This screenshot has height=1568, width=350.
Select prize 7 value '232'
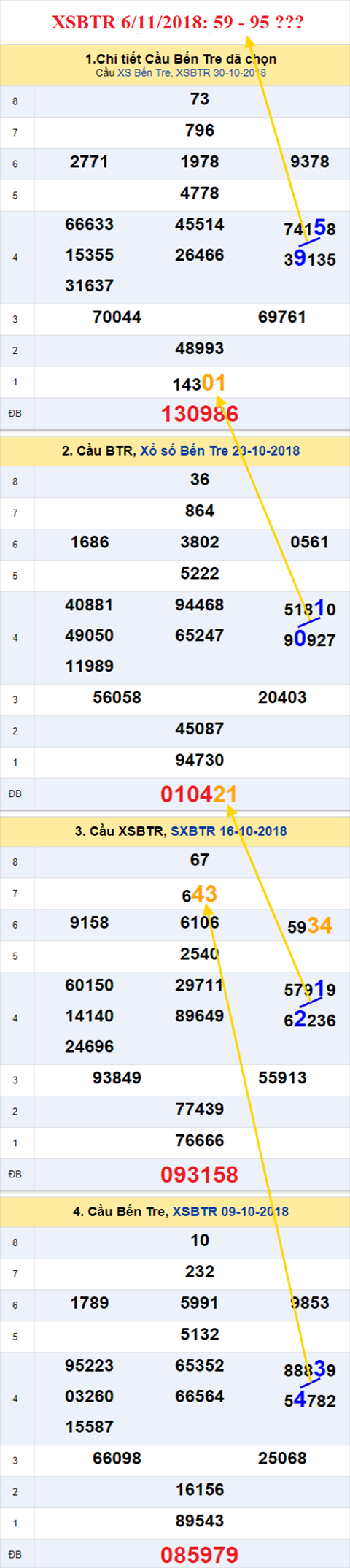[x=199, y=1272]
